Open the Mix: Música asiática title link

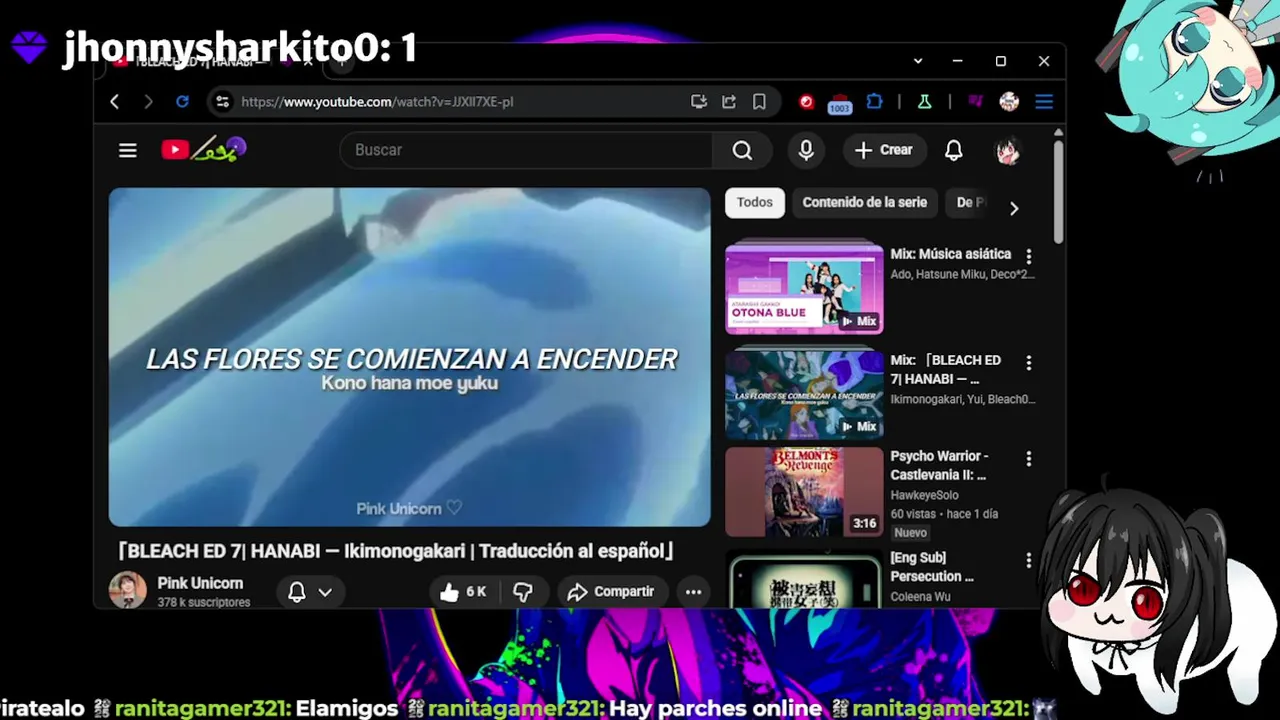[x=951, y=254]
